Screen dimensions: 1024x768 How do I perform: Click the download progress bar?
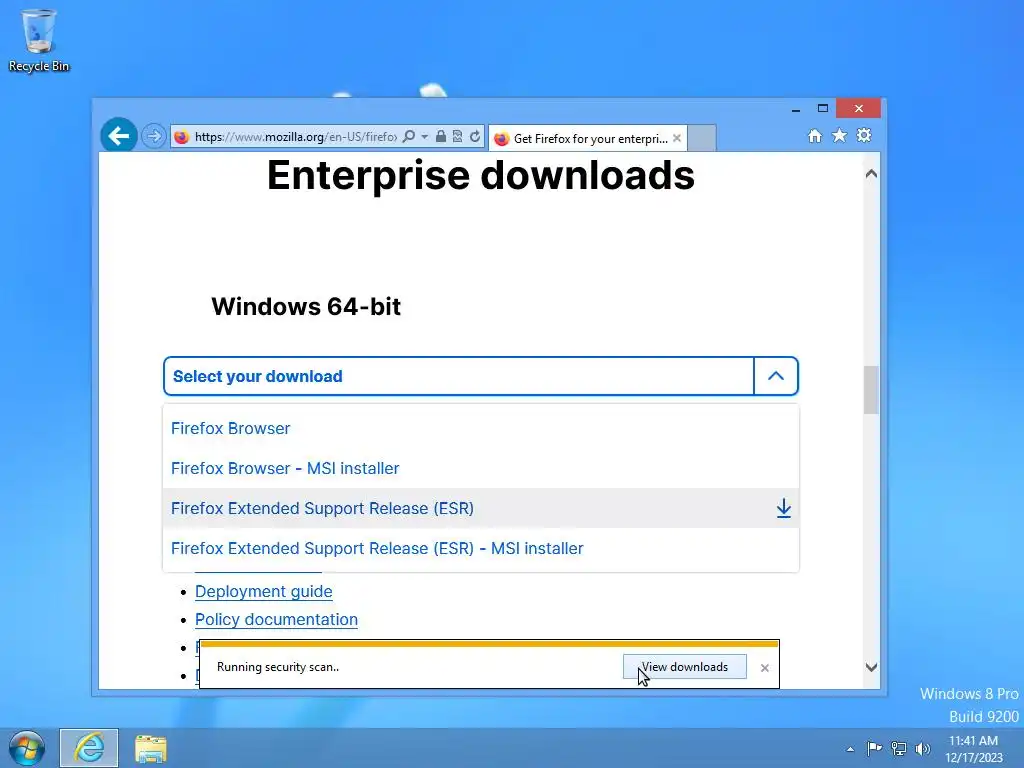point(489,644)
